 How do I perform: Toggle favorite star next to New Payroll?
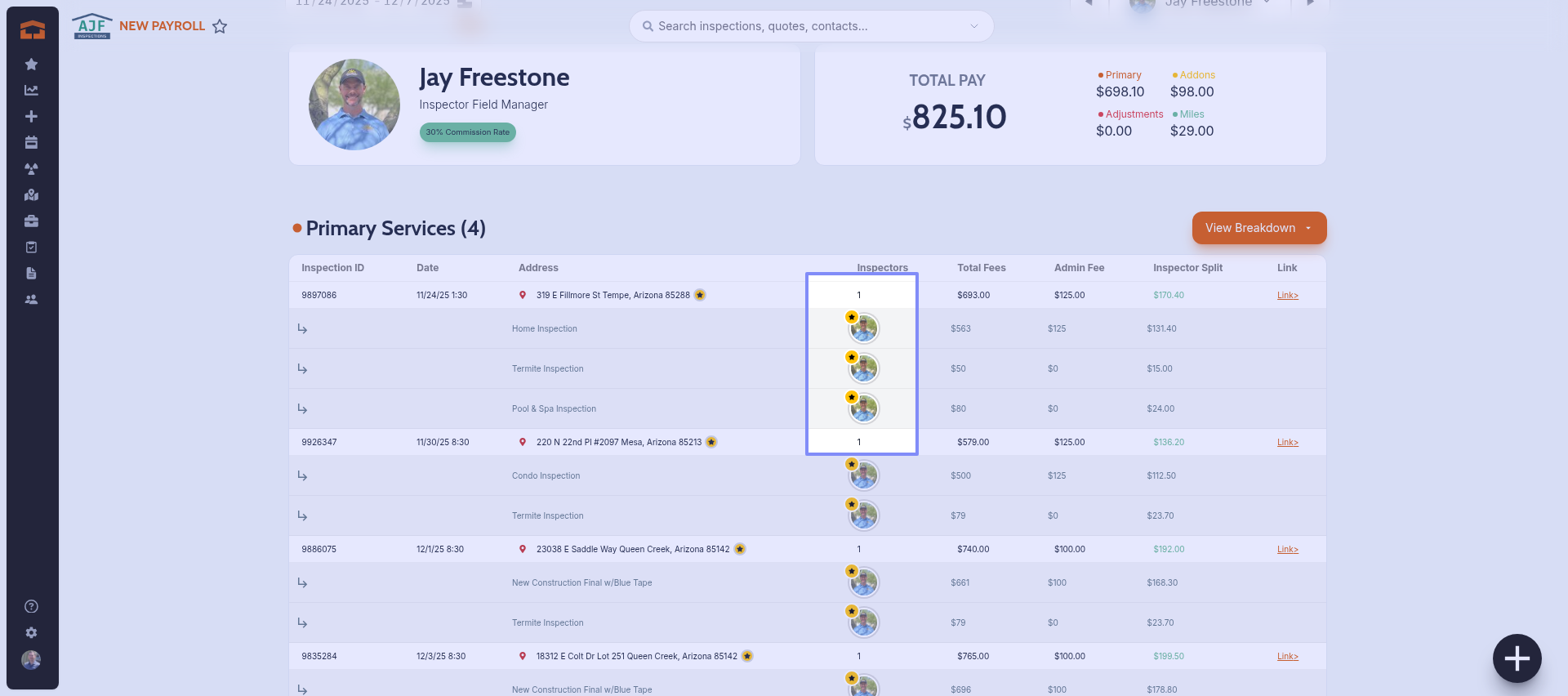(220, 27)
